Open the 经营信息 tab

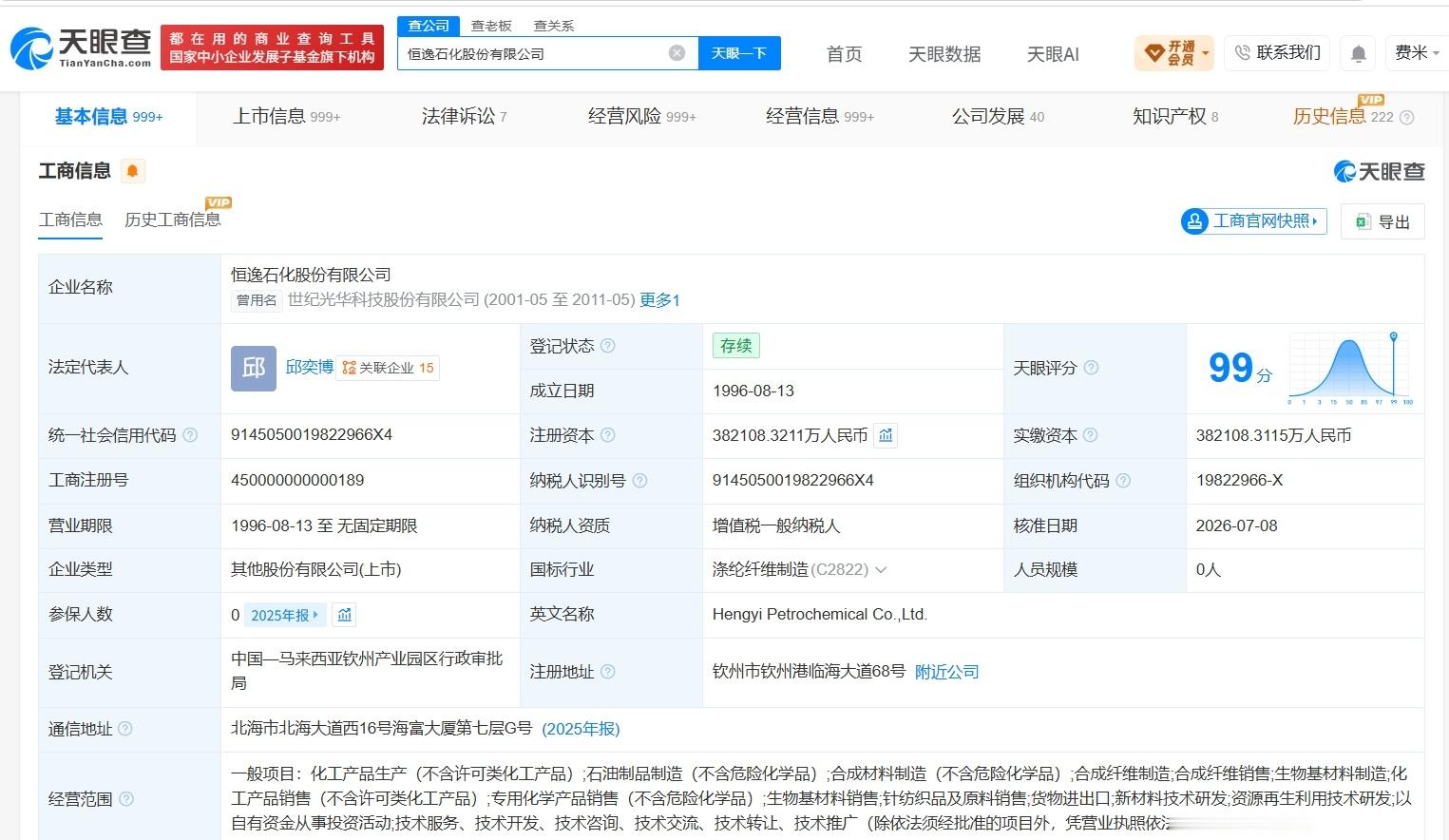pyautogui.click(x=820, y=117)
